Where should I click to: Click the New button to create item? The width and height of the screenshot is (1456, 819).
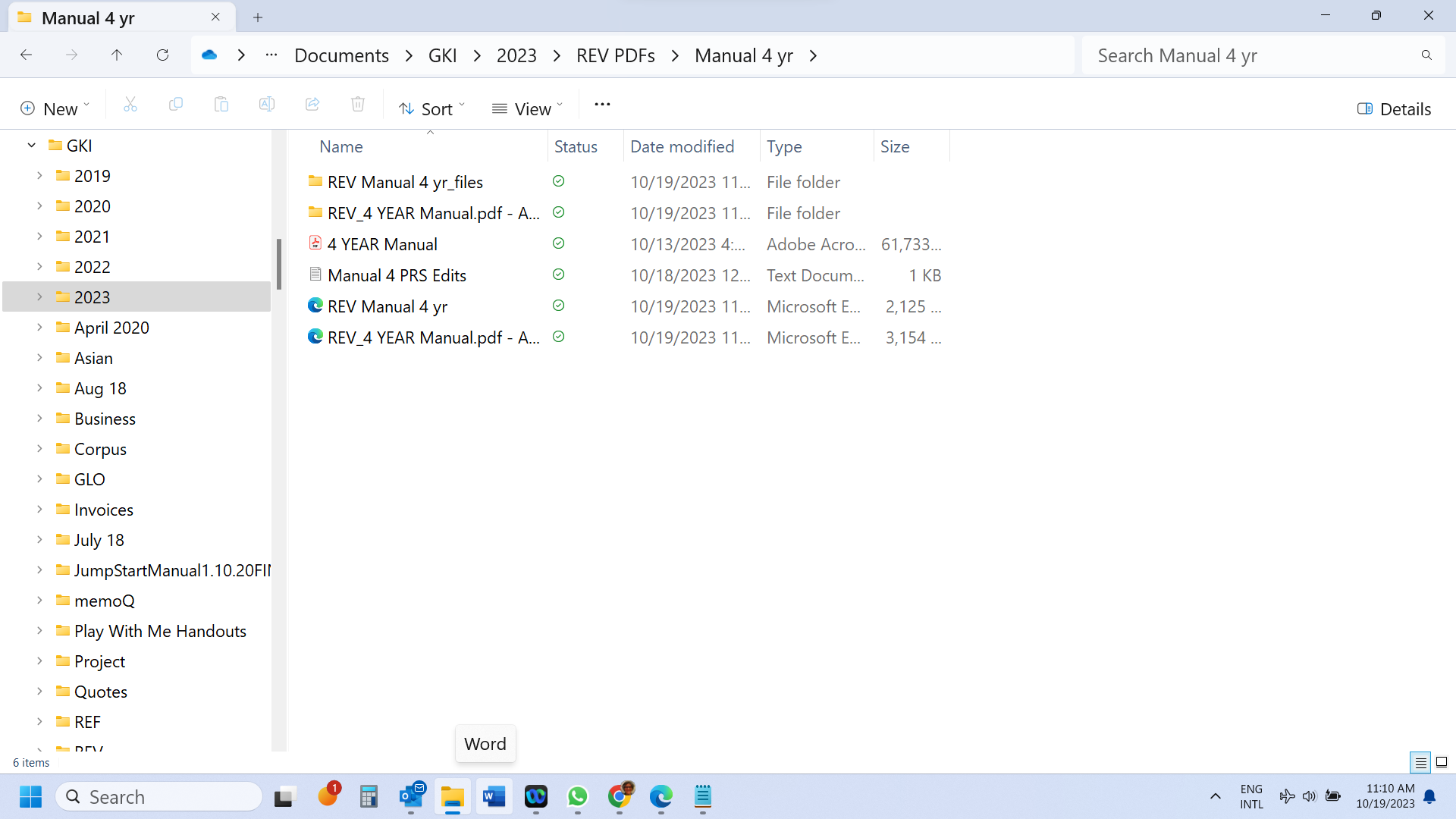[x=57, y=108]
